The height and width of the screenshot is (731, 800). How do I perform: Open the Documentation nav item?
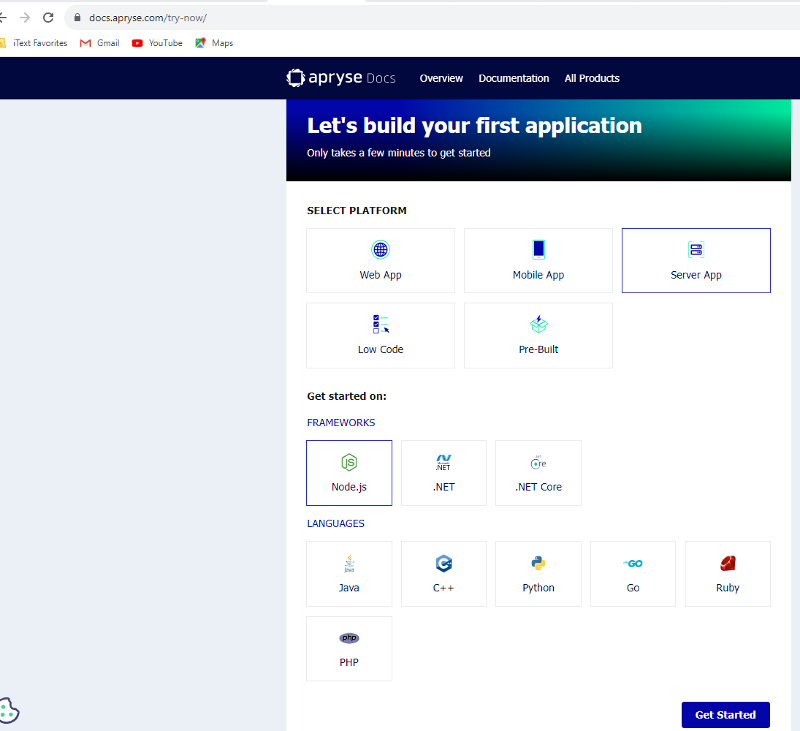coord(513,78)
